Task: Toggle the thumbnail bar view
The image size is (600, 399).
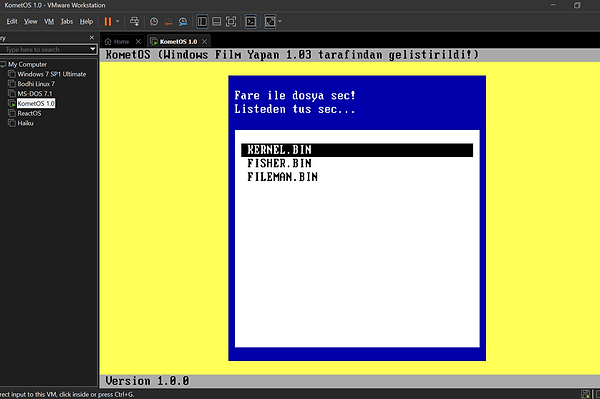Action: (217, 21)
